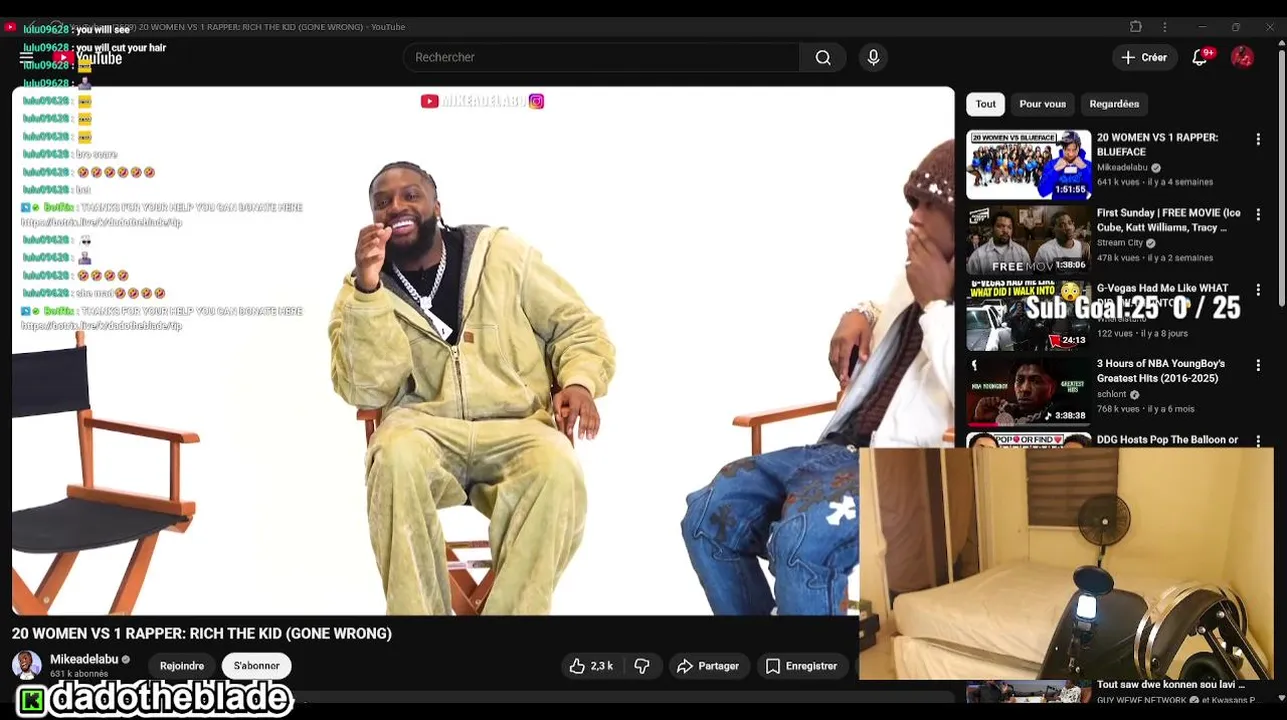Screen dimensions: 1287x720
Task: Open the browser three-dot menu
Action: coord(1165,27)
